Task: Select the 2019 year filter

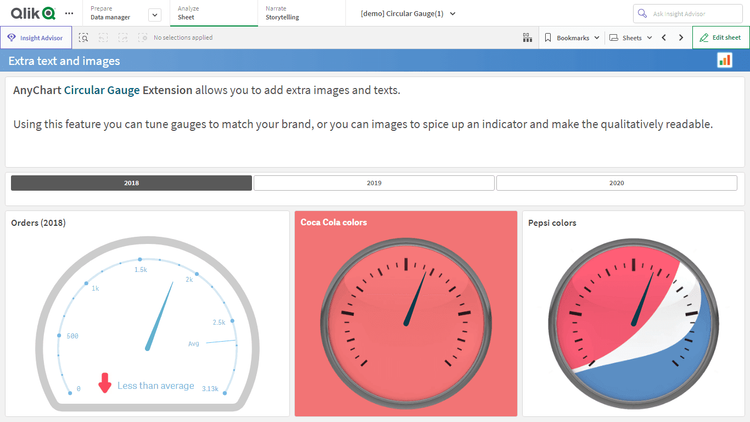Action: pyautogui.click(x=374, y=183)
